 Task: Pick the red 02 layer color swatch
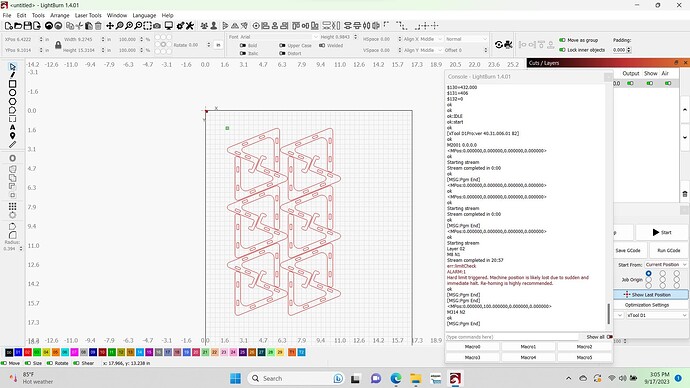[x=27, y=352]
